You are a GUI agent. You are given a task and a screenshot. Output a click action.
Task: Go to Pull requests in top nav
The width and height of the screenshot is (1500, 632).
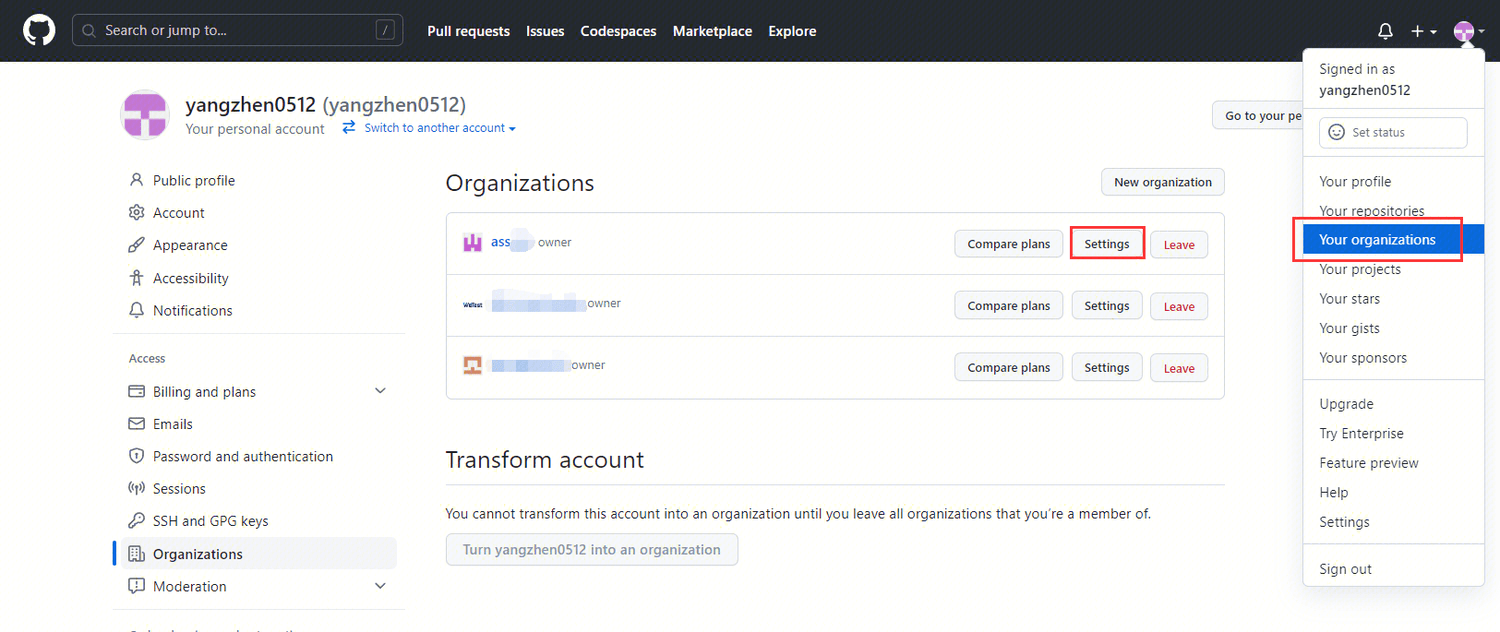[468, 31]
